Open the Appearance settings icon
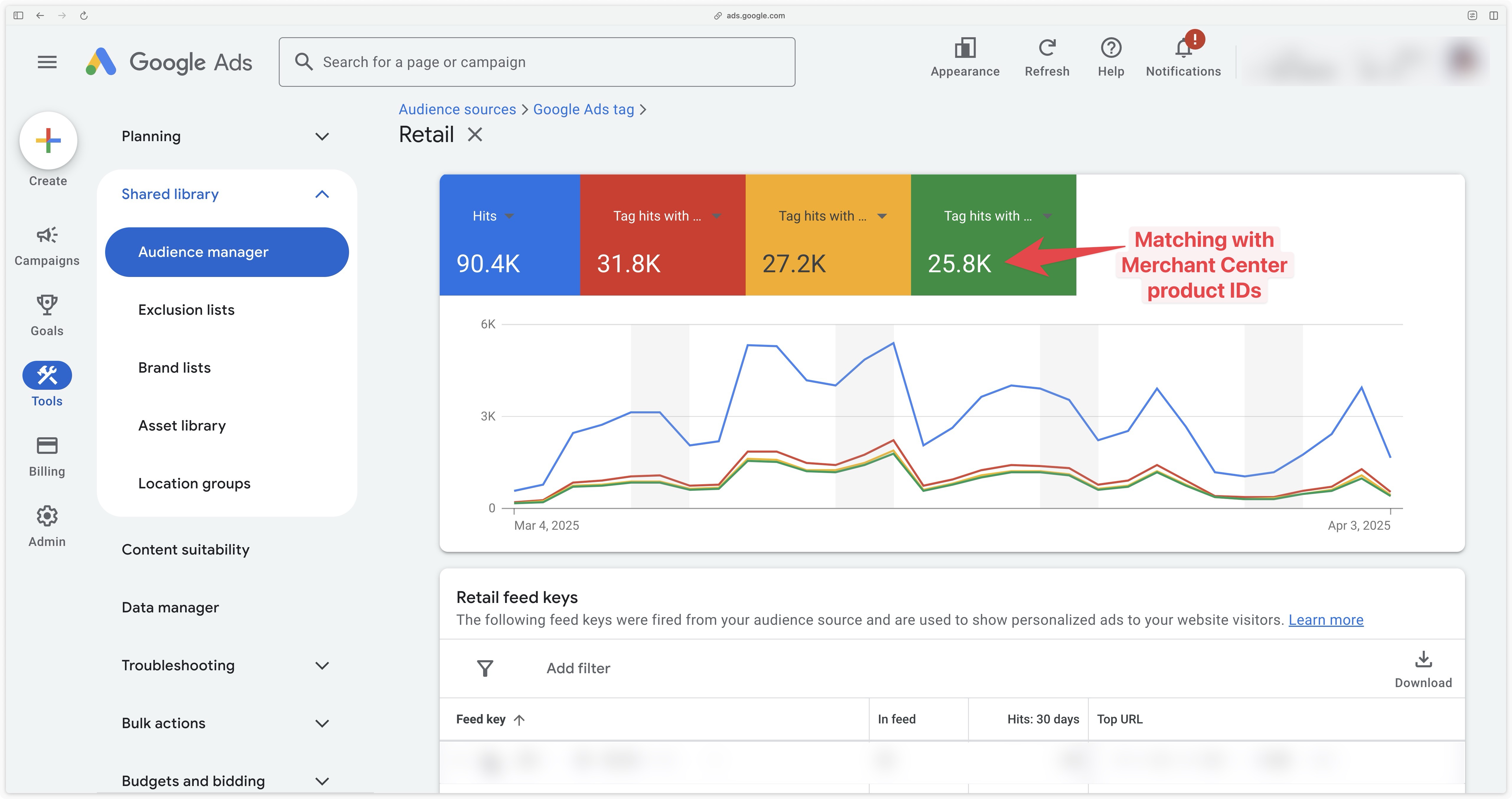The image size is (1512, 799). coord(965,48)
